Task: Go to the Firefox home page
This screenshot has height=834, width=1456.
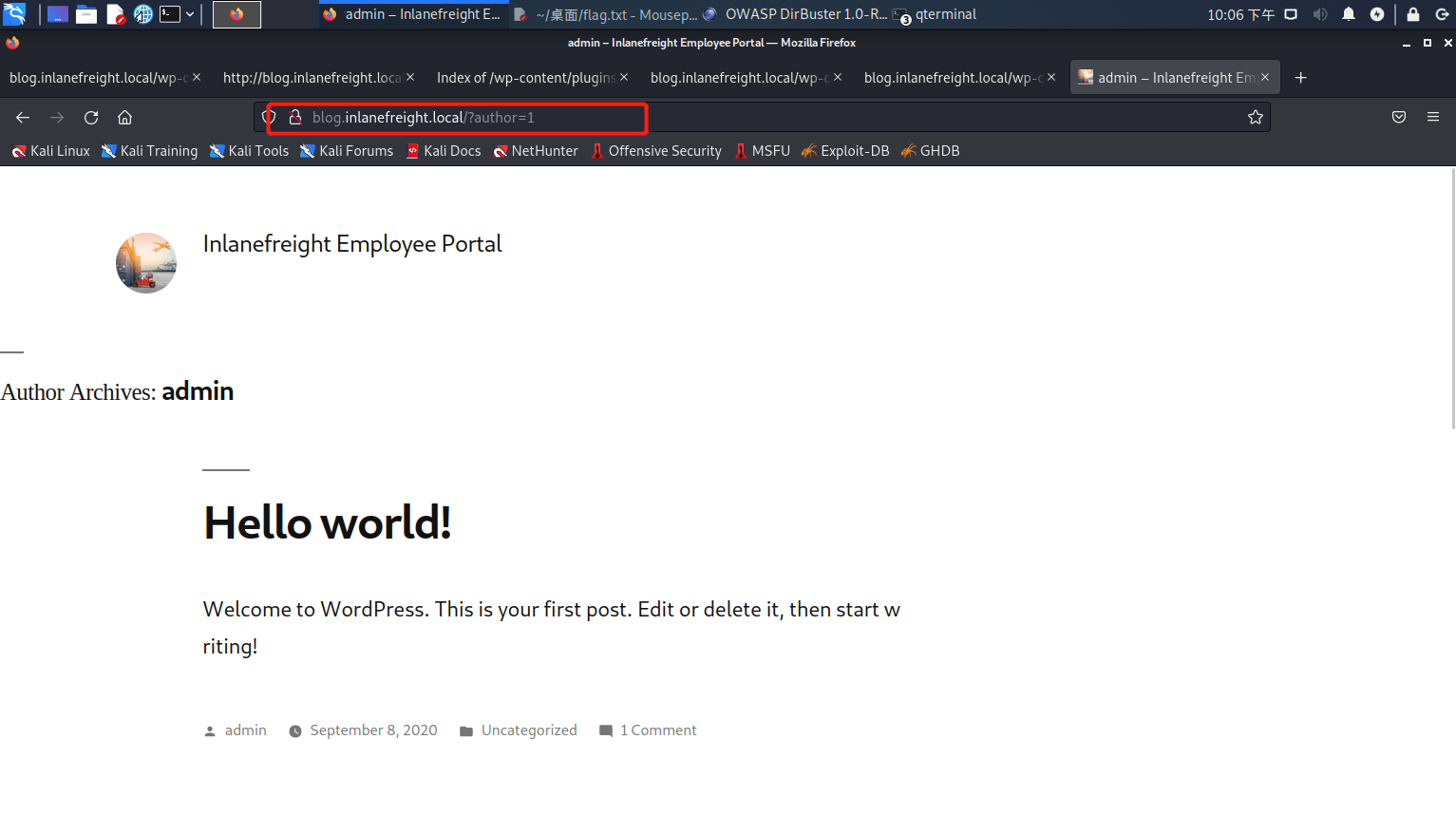Action: (x=124, y=118)
